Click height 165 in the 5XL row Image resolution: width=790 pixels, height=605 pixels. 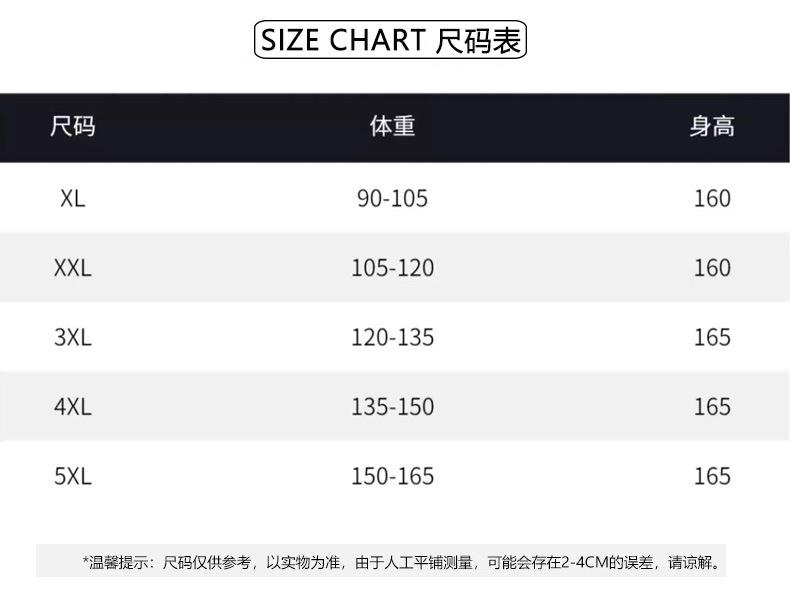pyautogui.click(x=712, y=476)
